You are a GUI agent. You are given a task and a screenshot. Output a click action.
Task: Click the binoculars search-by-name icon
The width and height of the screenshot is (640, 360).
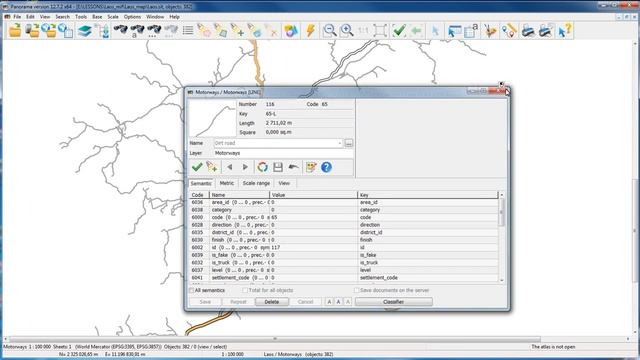click(137, 31)
